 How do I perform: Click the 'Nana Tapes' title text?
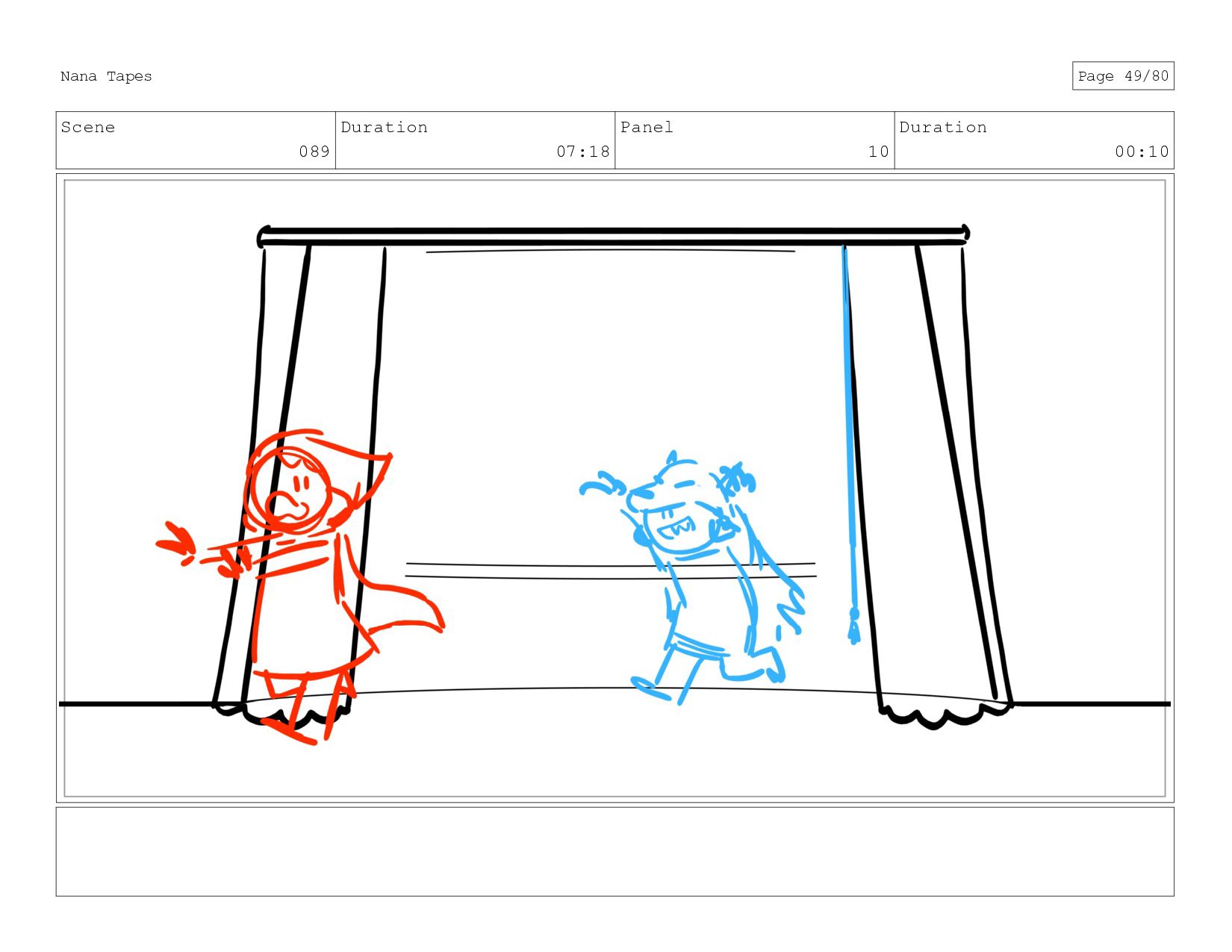106,76
